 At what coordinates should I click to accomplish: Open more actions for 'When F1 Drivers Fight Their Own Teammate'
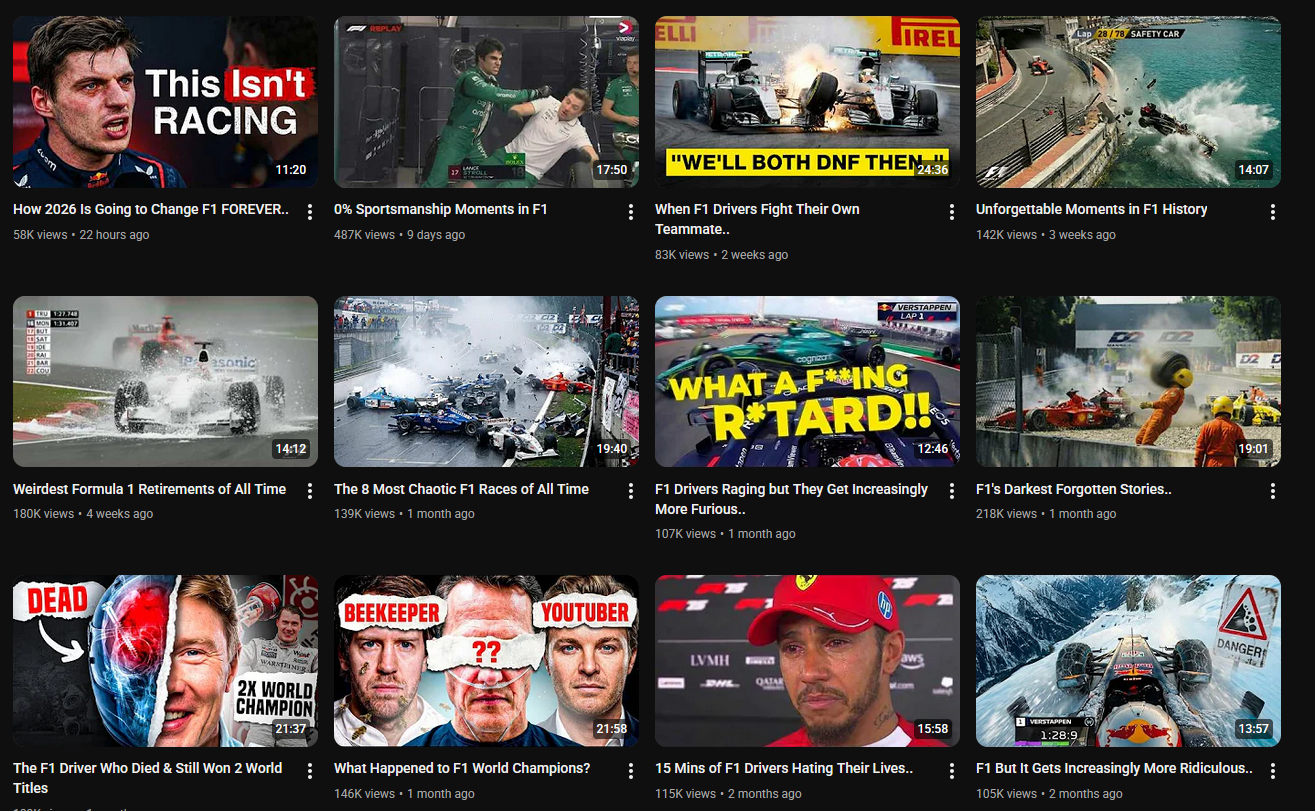click(952, 212)
